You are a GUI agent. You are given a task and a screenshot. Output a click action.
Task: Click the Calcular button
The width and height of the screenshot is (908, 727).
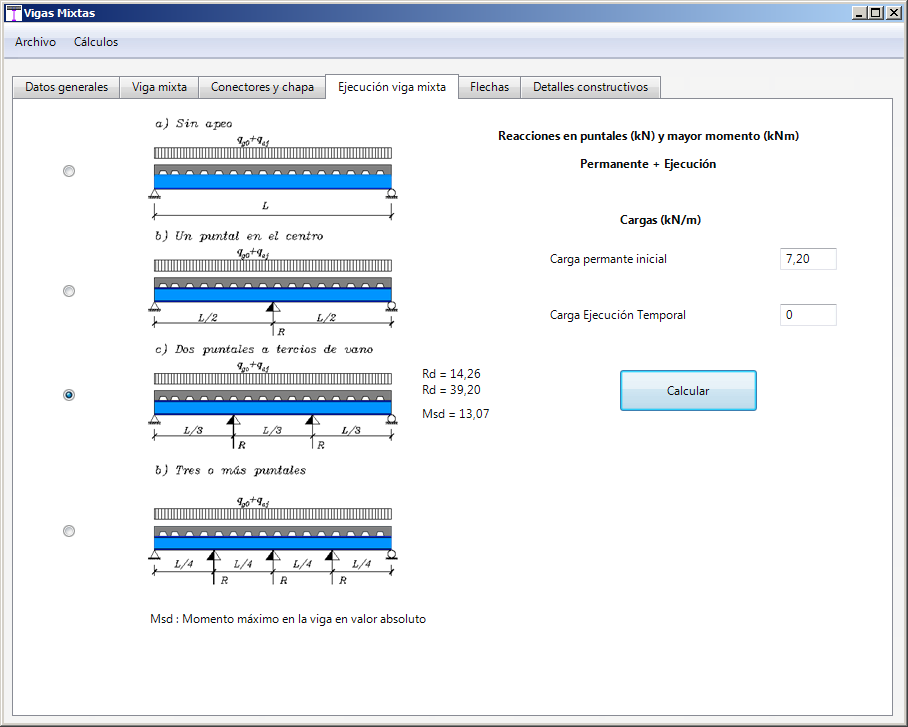[x=688, y=390]
